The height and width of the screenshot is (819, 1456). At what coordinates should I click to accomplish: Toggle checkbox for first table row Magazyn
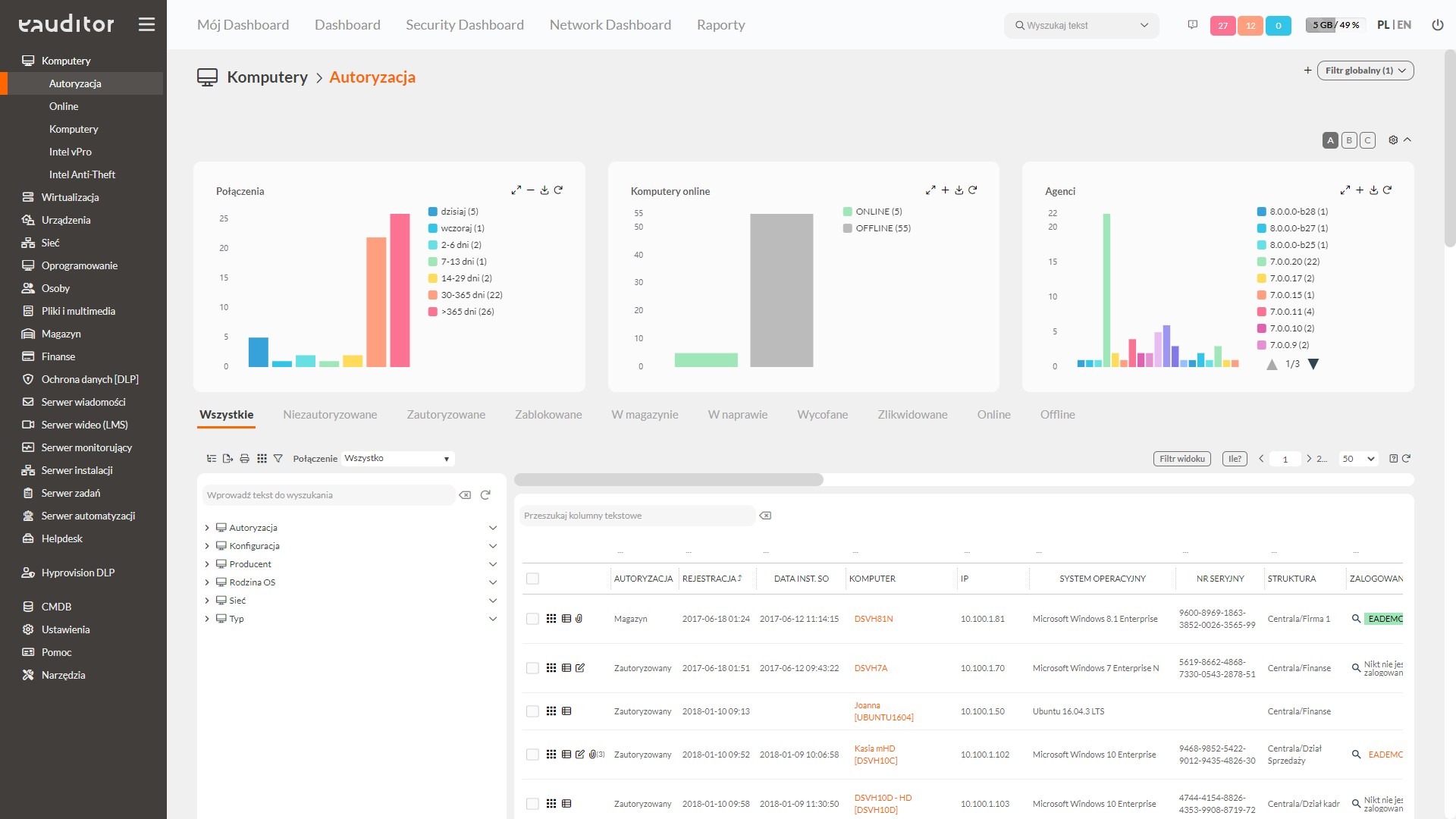[531, 618]
